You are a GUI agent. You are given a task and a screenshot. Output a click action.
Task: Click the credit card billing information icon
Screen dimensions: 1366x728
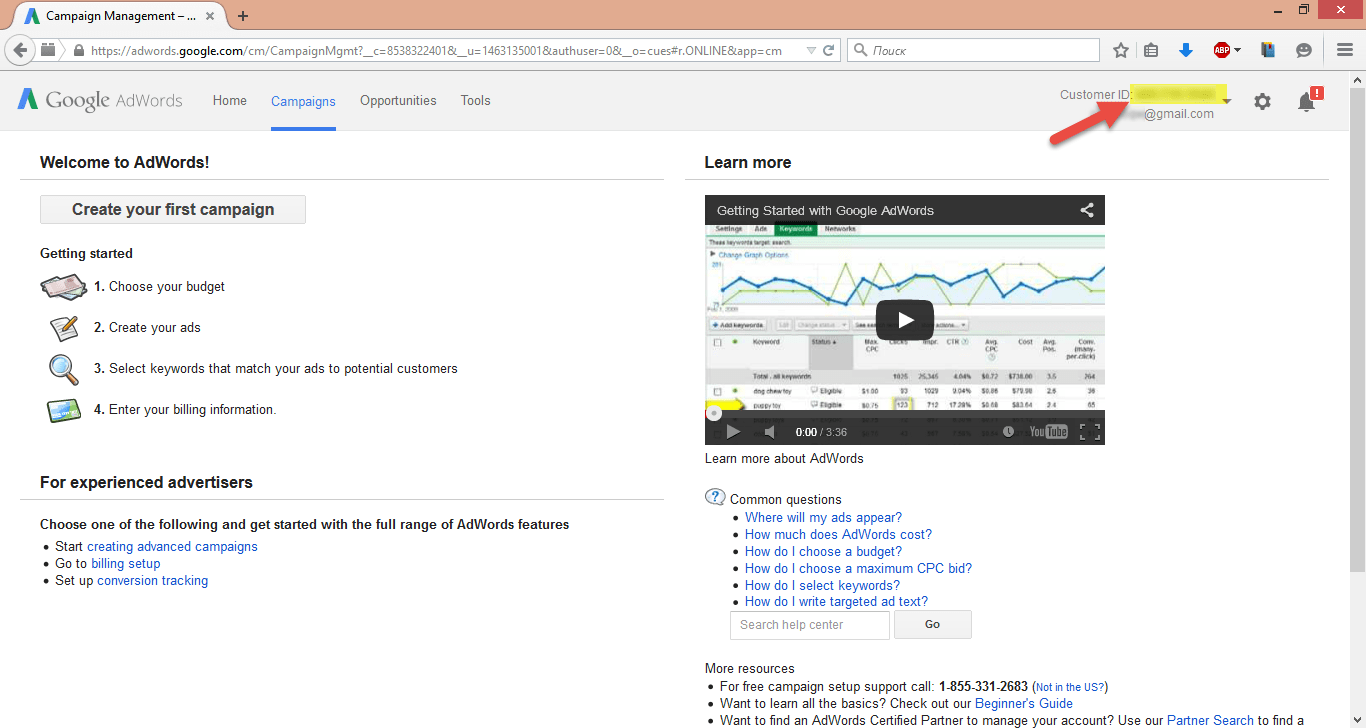click(x=64, y=410)
